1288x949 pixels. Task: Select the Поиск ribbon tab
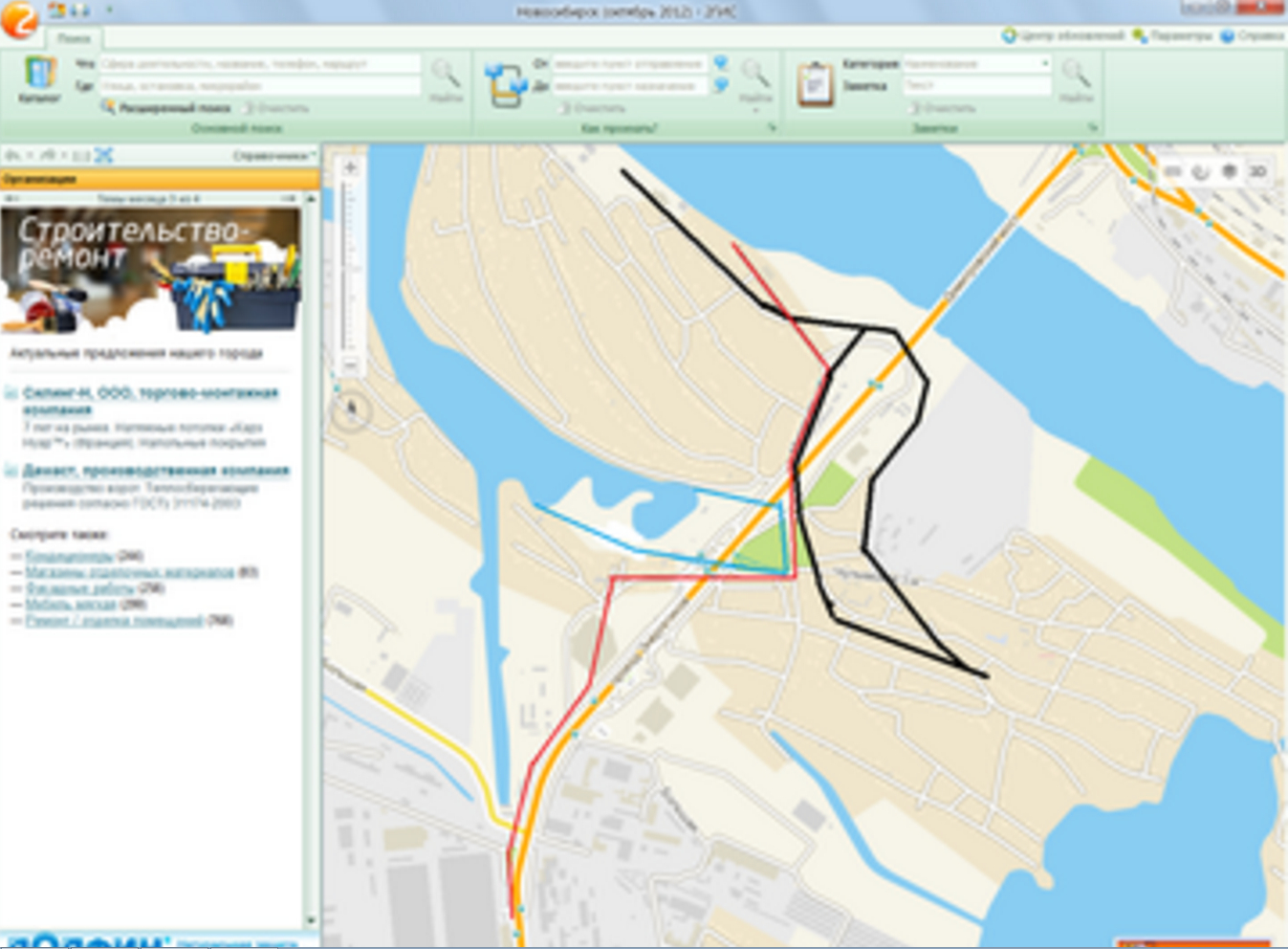(x=73, y=38)
